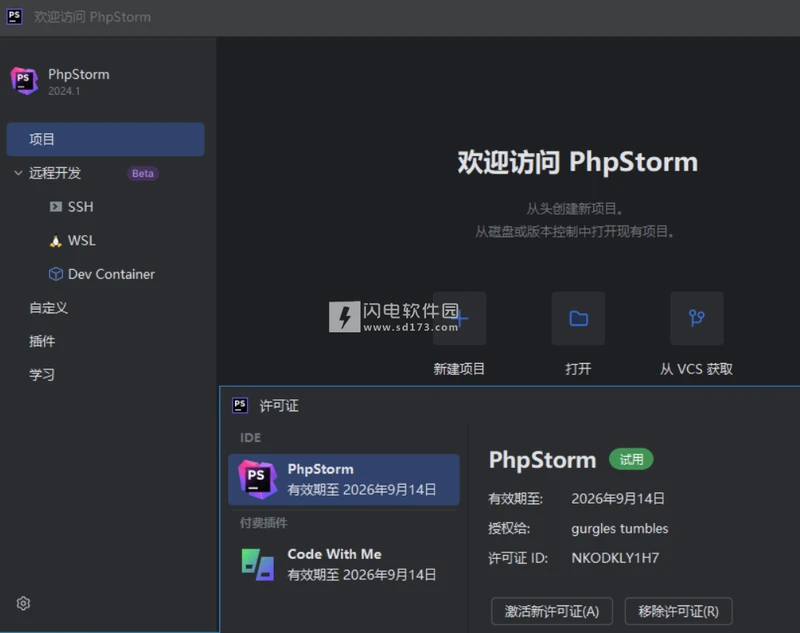800x633 pixels.
Task: Click the 从 VCS 获取 branch icon
Action: click(697, 318)
